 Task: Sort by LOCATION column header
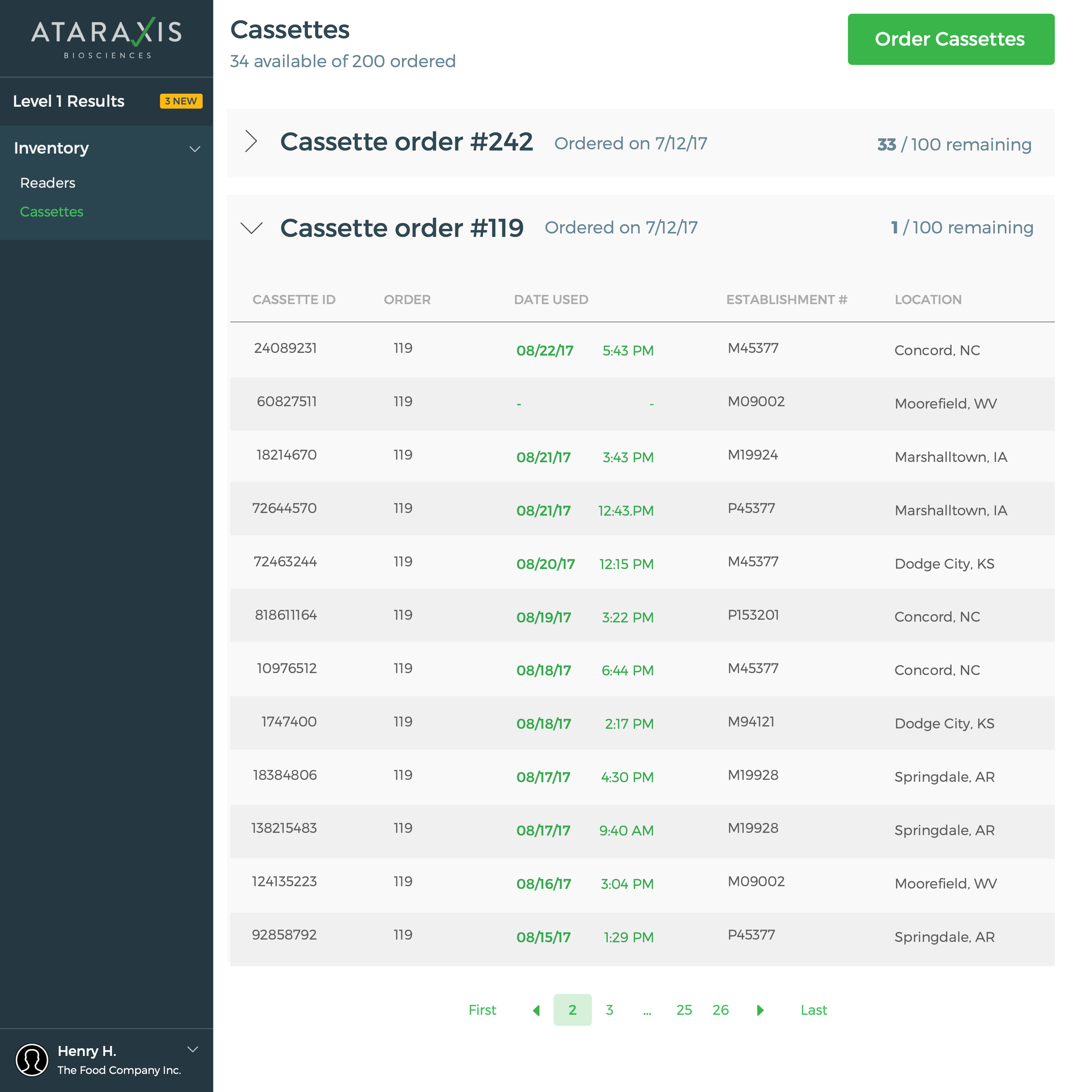[x=928, y=299]
